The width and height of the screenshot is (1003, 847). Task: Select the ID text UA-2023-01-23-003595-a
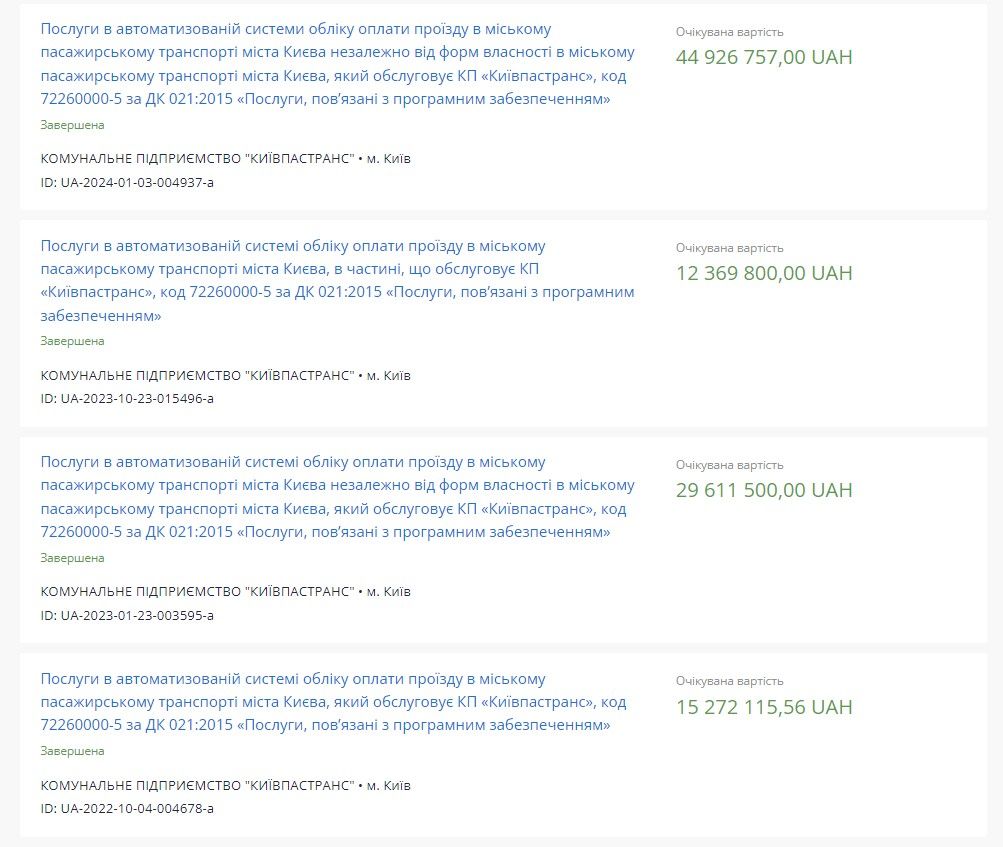pyautogui.click(x=127, y=615)
